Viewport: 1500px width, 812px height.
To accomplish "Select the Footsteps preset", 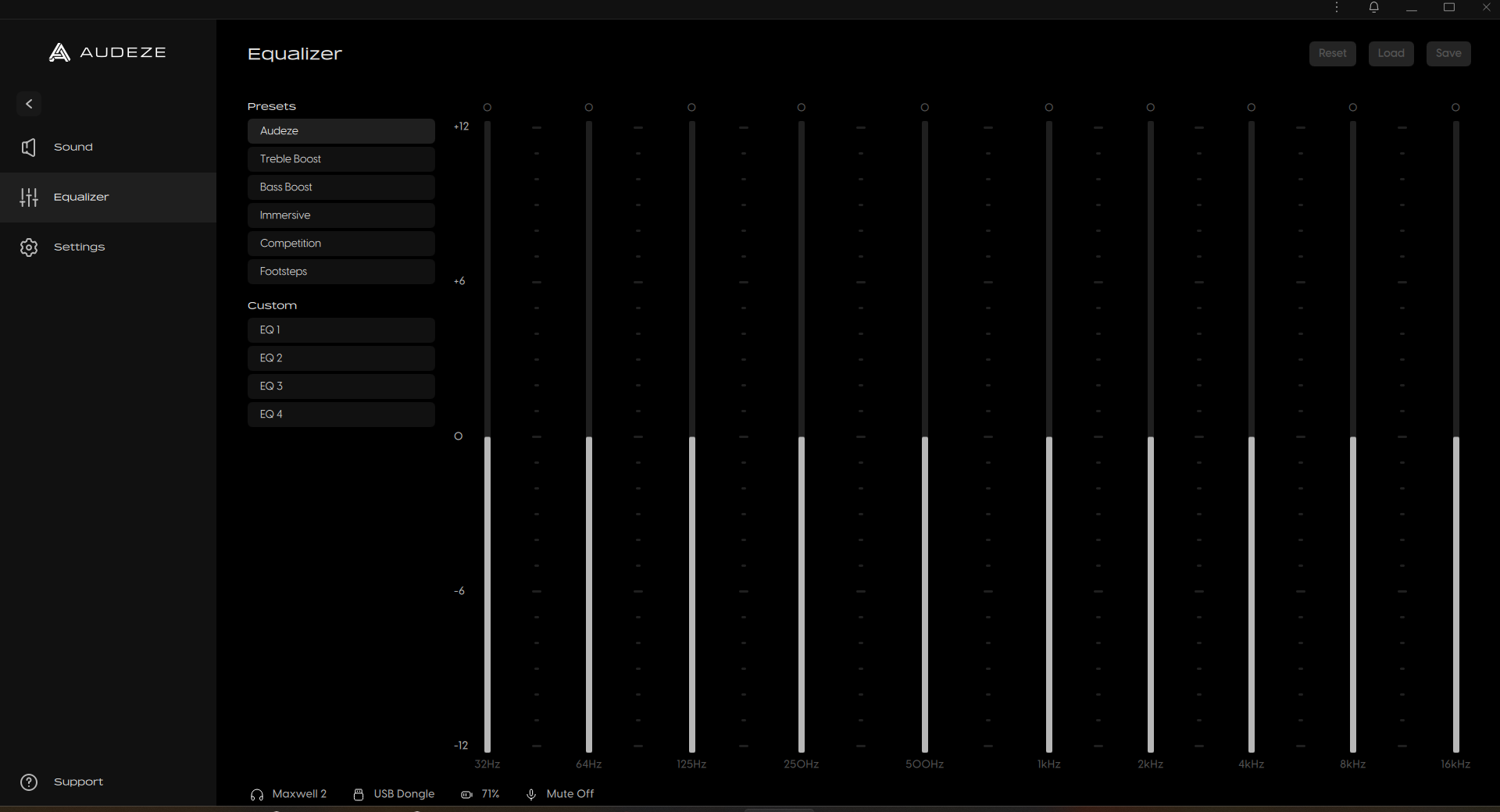I will (x=341, y=271).
